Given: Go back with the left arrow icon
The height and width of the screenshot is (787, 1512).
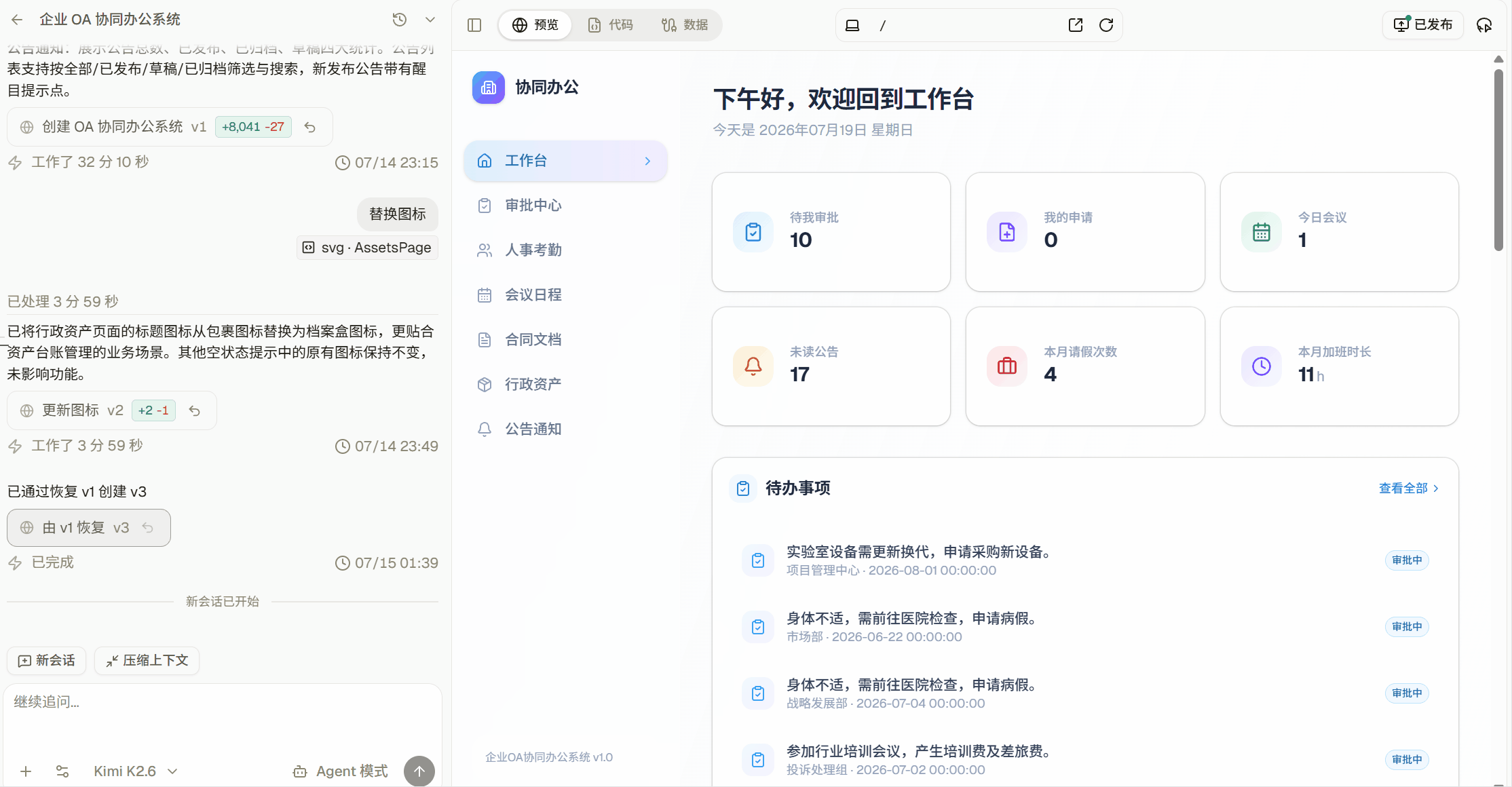Looking at the screenshot, I should tap(17, 20).
